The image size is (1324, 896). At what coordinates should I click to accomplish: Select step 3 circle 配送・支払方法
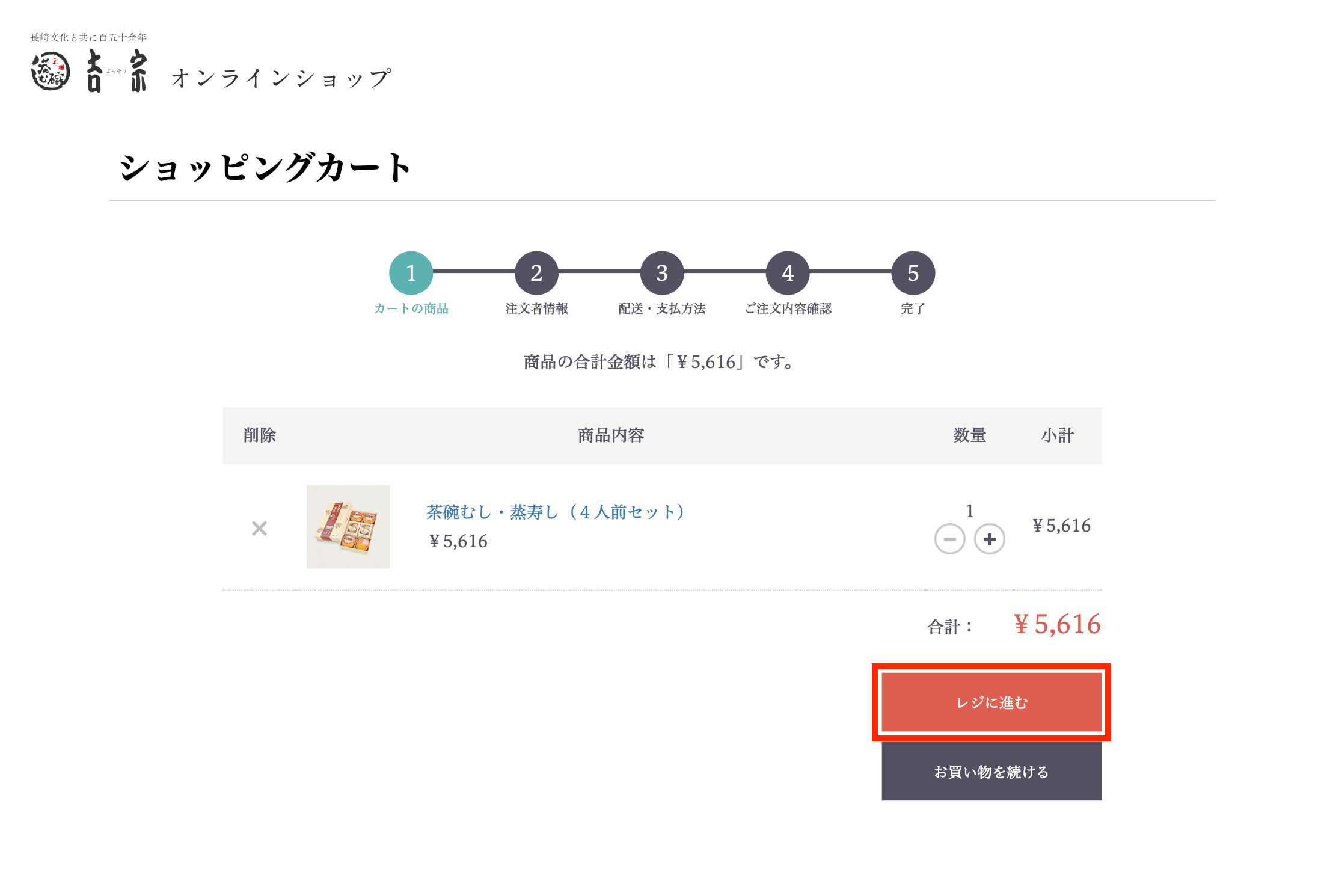point(662,273)
